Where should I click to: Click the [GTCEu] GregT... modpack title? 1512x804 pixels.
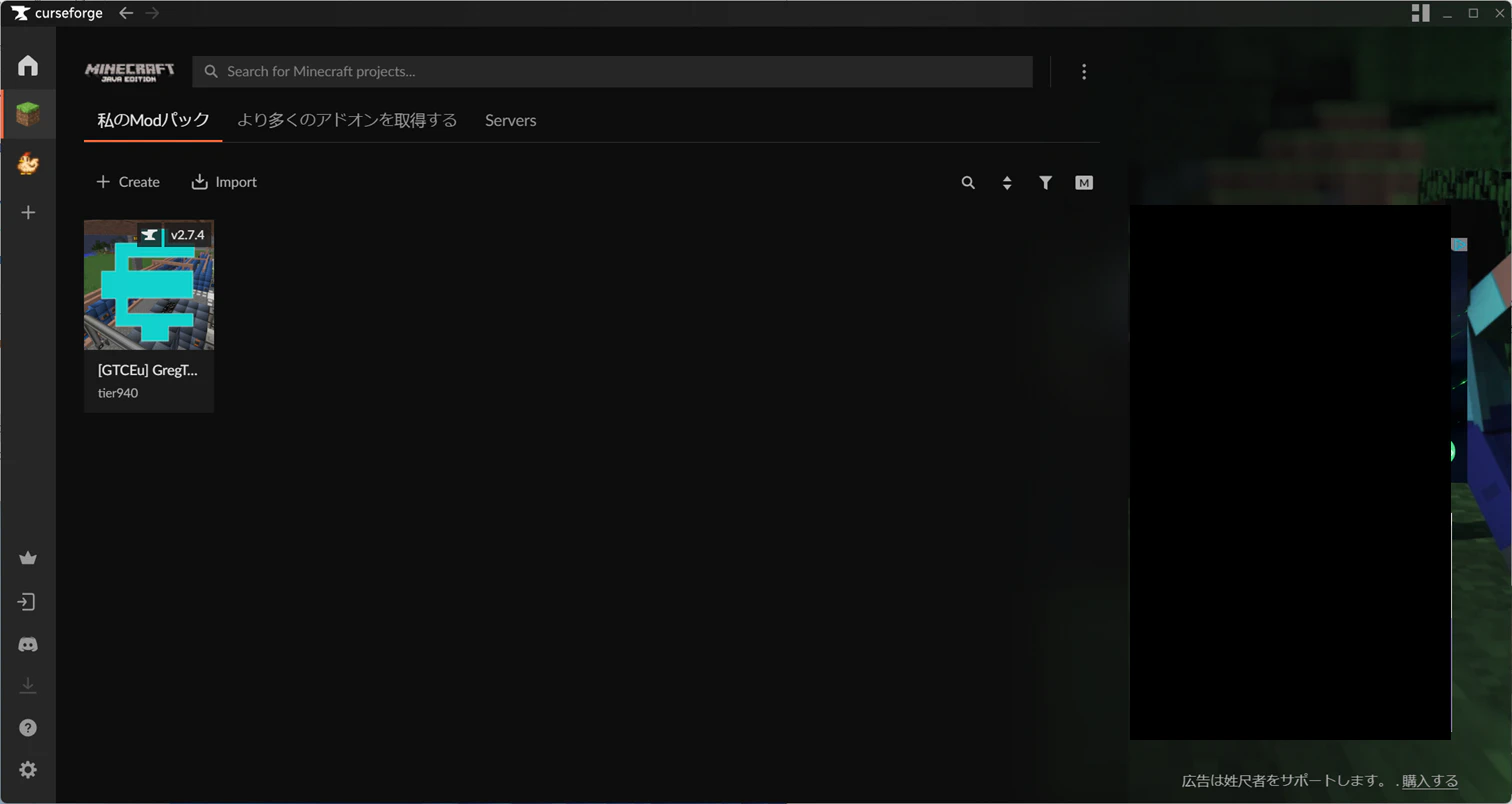coord(148,370)
